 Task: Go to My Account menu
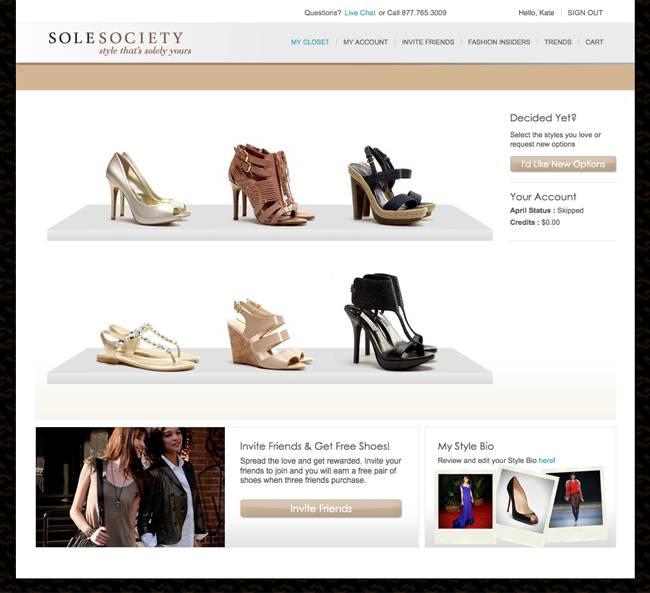365,42
